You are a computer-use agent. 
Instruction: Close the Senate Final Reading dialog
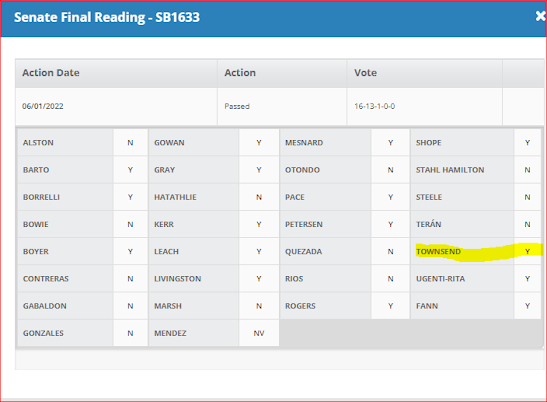541,16
